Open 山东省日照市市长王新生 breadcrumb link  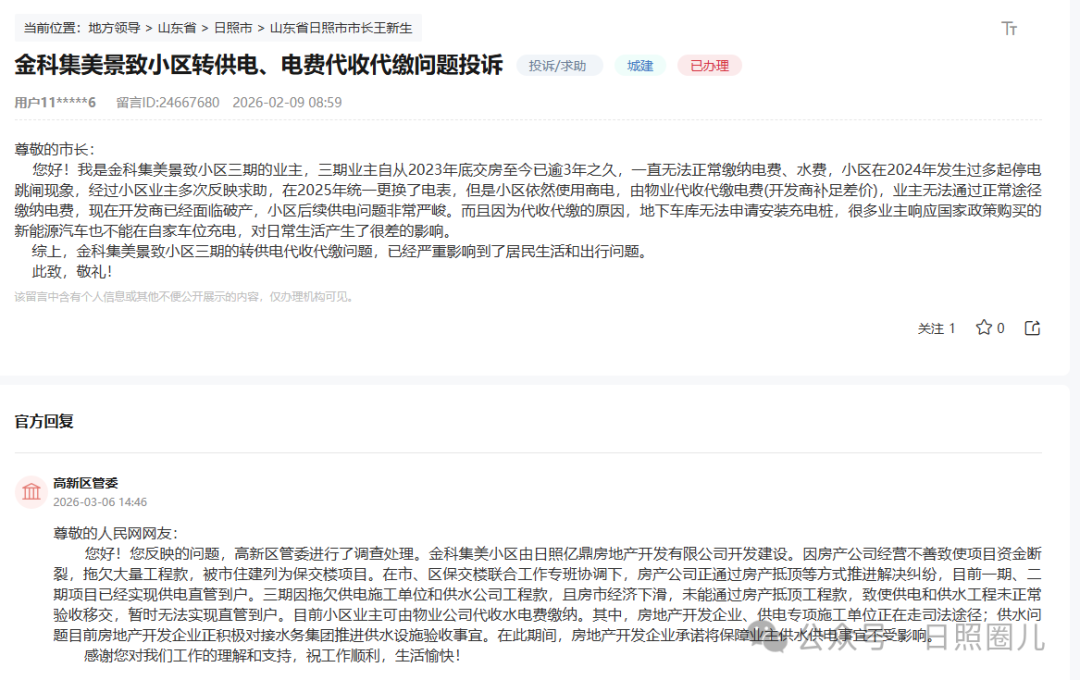coord(341,28)
